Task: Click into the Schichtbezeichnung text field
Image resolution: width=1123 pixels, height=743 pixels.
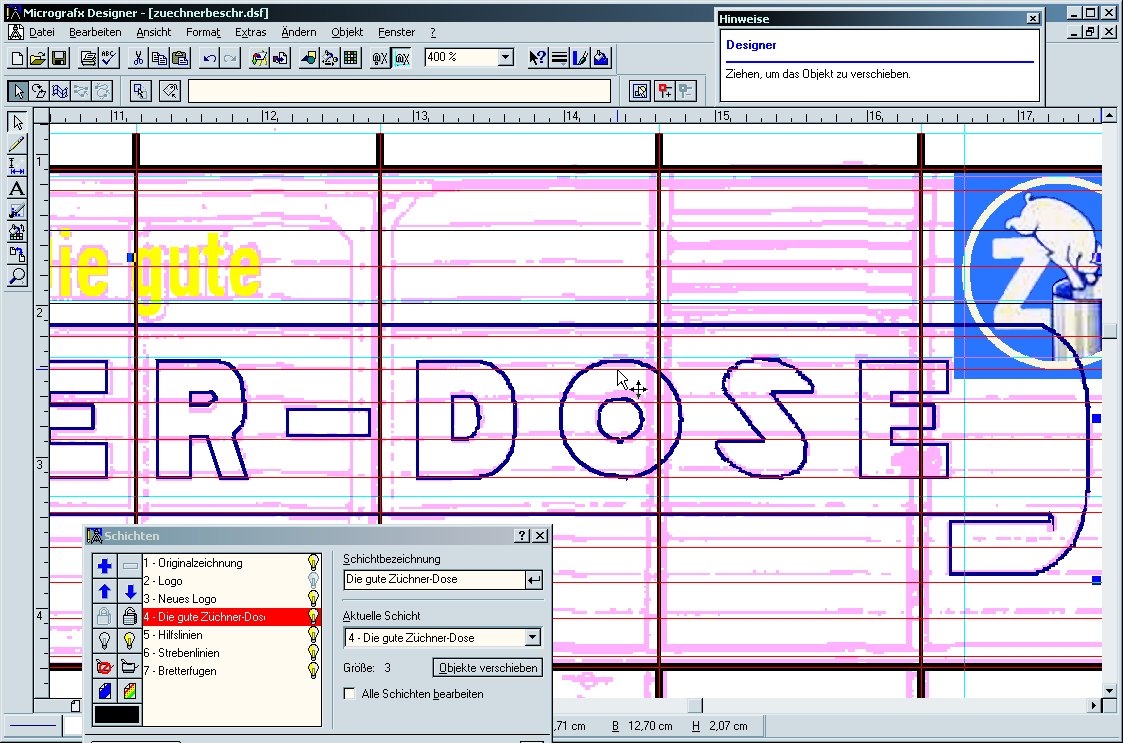Action: click(x=433, y=579)
